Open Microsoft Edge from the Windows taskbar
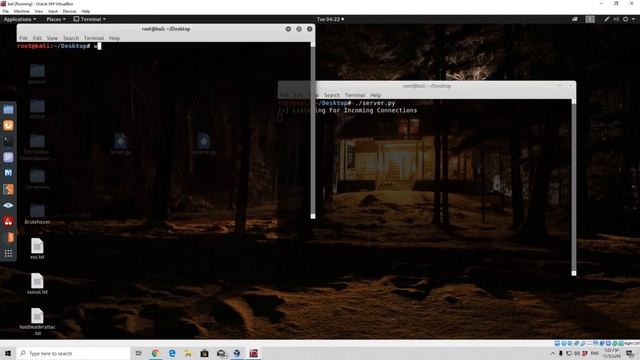The width and height of the screenshot is (640, 360). [172, 353]
